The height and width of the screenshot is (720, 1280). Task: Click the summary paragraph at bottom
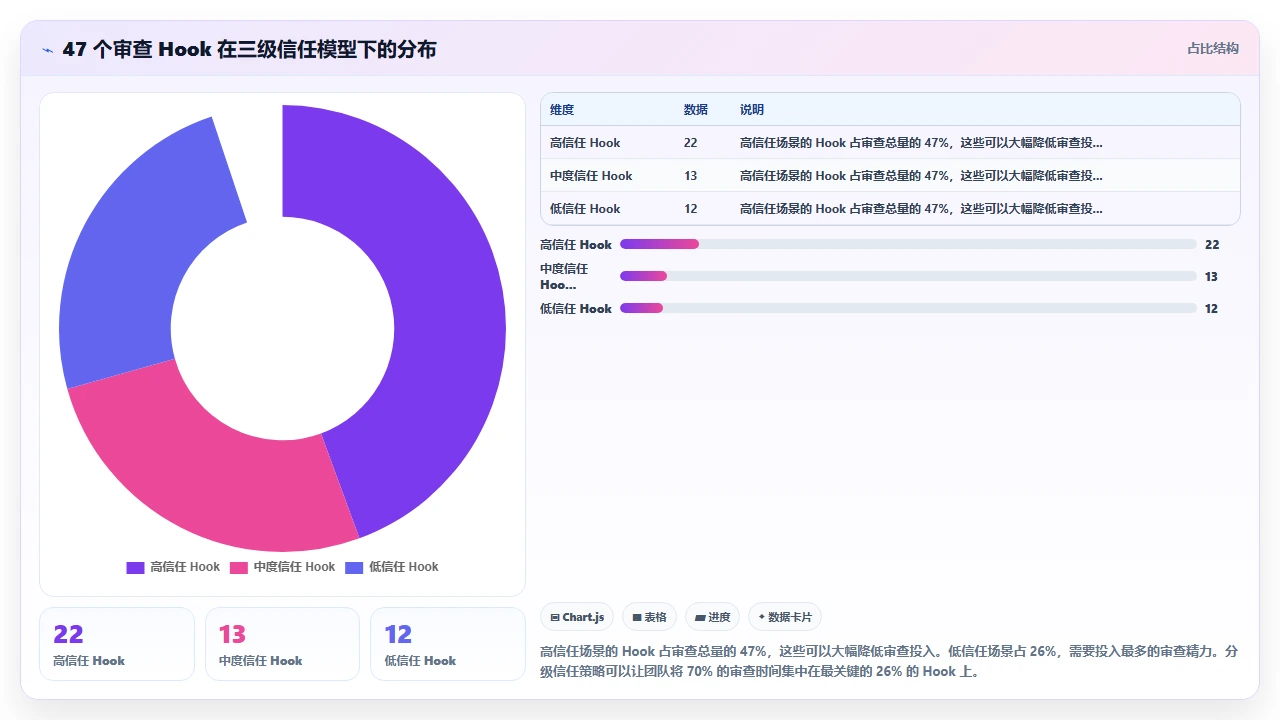point(889,661)
